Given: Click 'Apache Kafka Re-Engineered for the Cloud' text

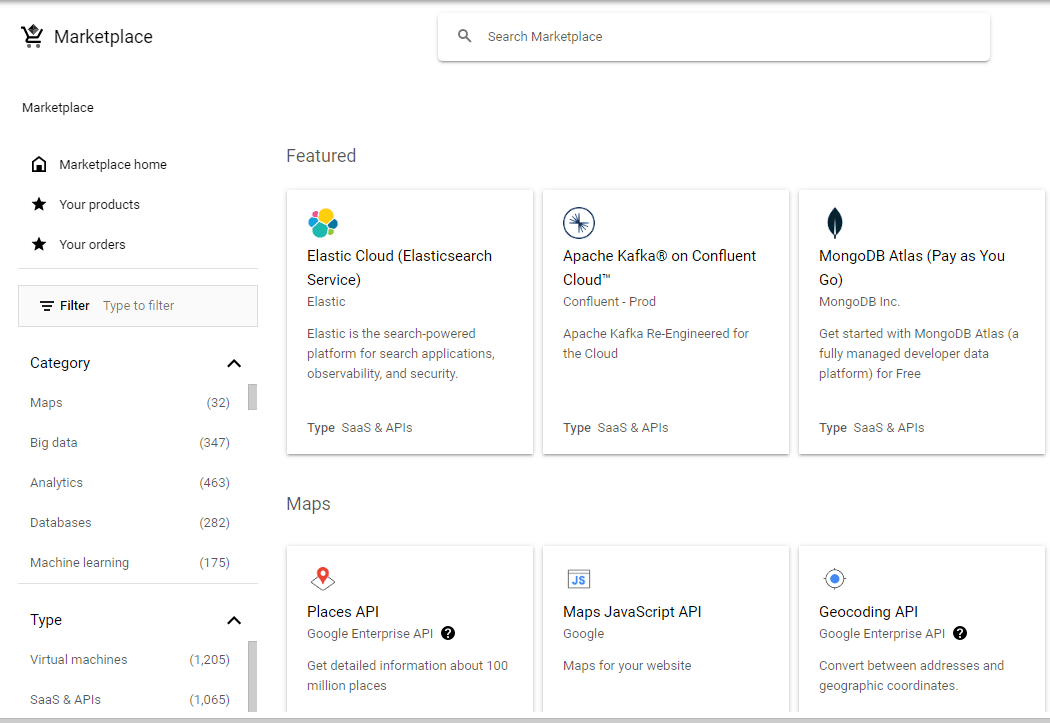Looking at the screenshot, I should 656,343.
